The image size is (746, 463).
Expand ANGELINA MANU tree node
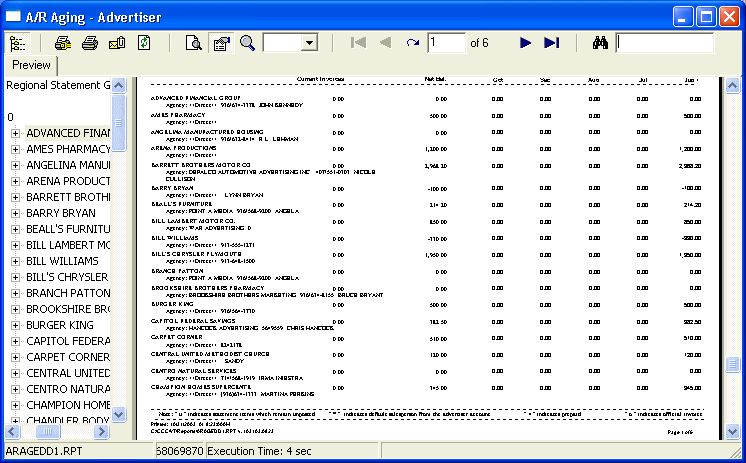click(x=15, y=166)
